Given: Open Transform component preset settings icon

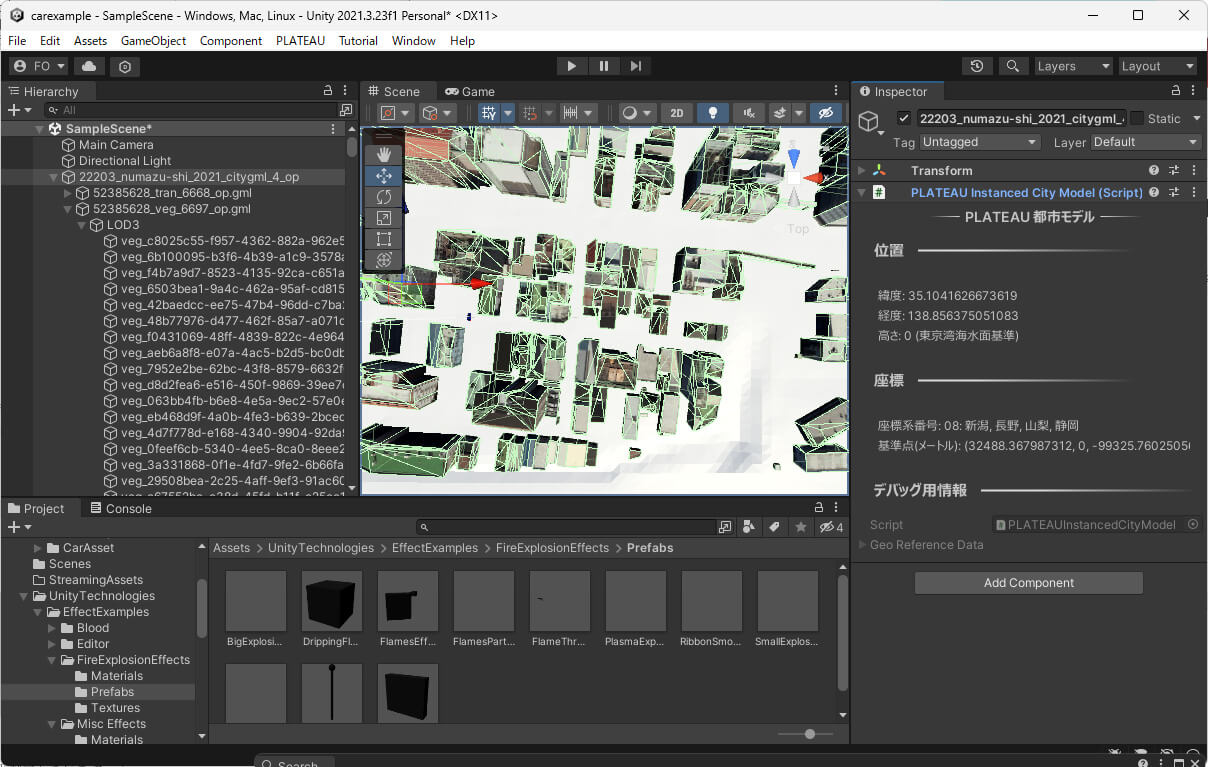Looking at the screenshot, I should pos(1174,170).
